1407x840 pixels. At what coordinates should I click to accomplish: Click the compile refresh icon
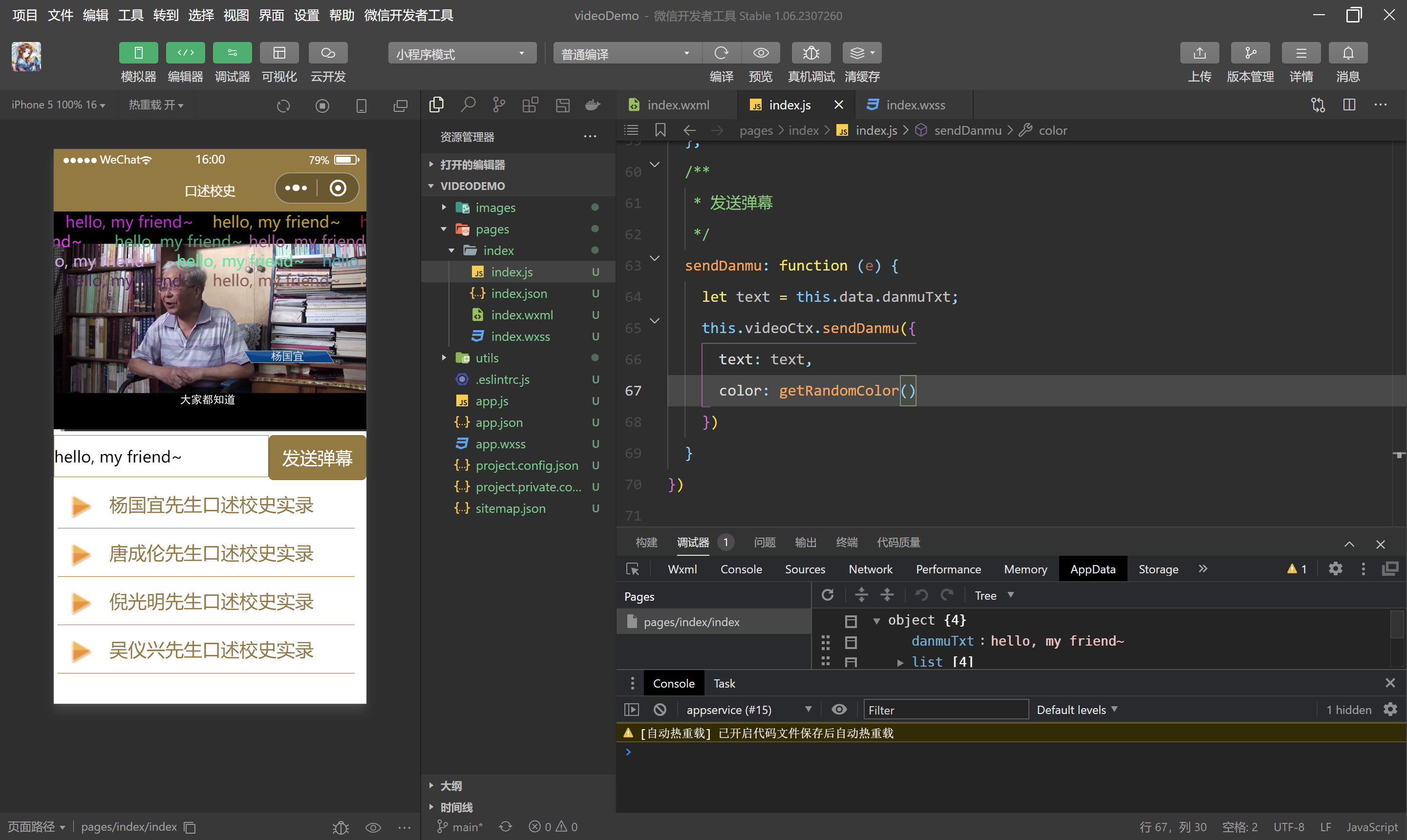(721, 53)
